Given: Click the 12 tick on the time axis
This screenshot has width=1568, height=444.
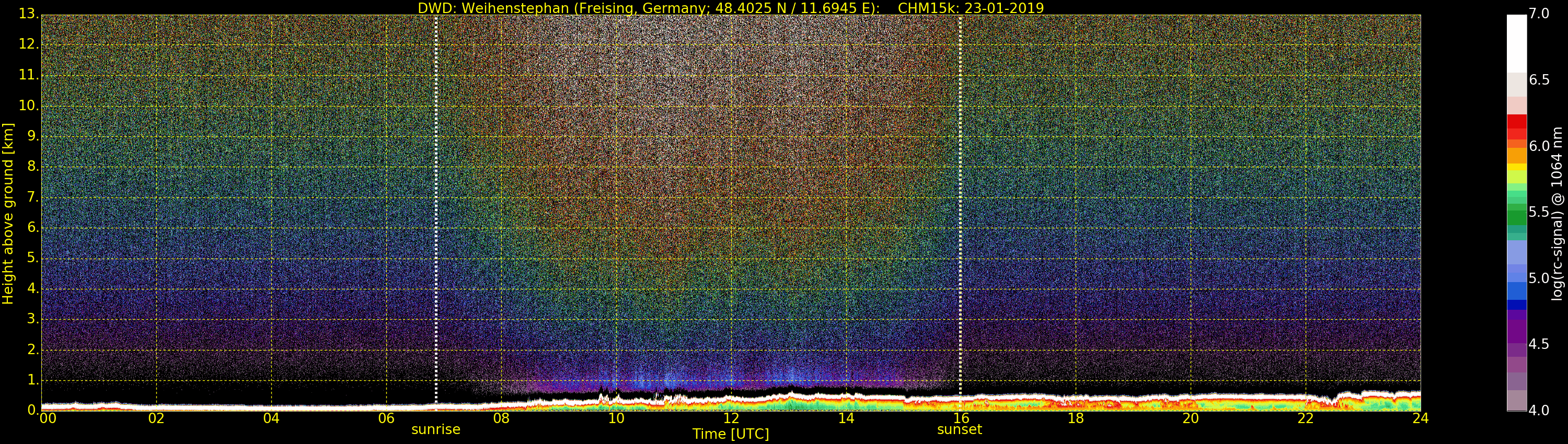Looking at the screenshot, I should coord(731,418).
